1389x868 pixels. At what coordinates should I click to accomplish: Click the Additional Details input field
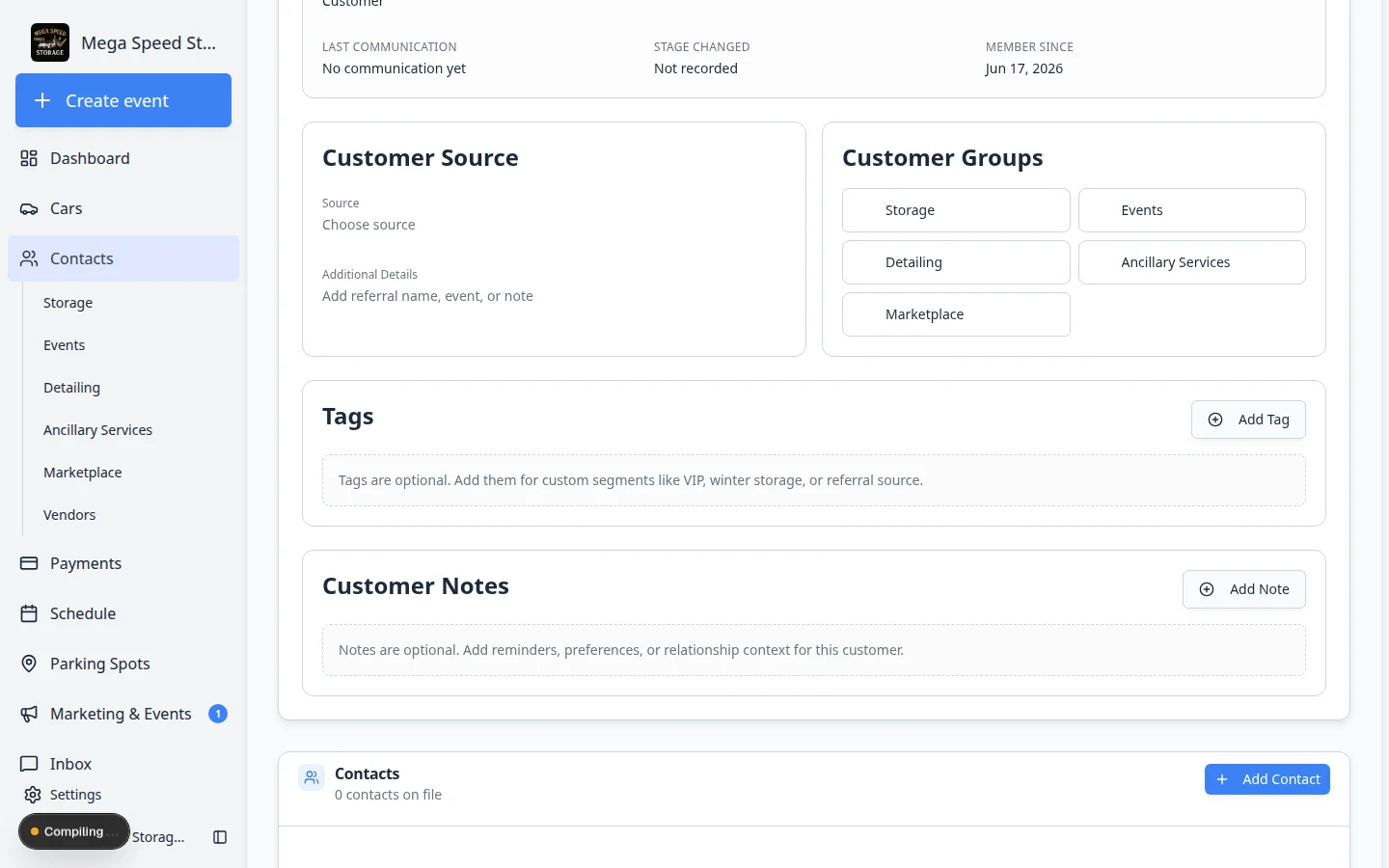point(554,296)
